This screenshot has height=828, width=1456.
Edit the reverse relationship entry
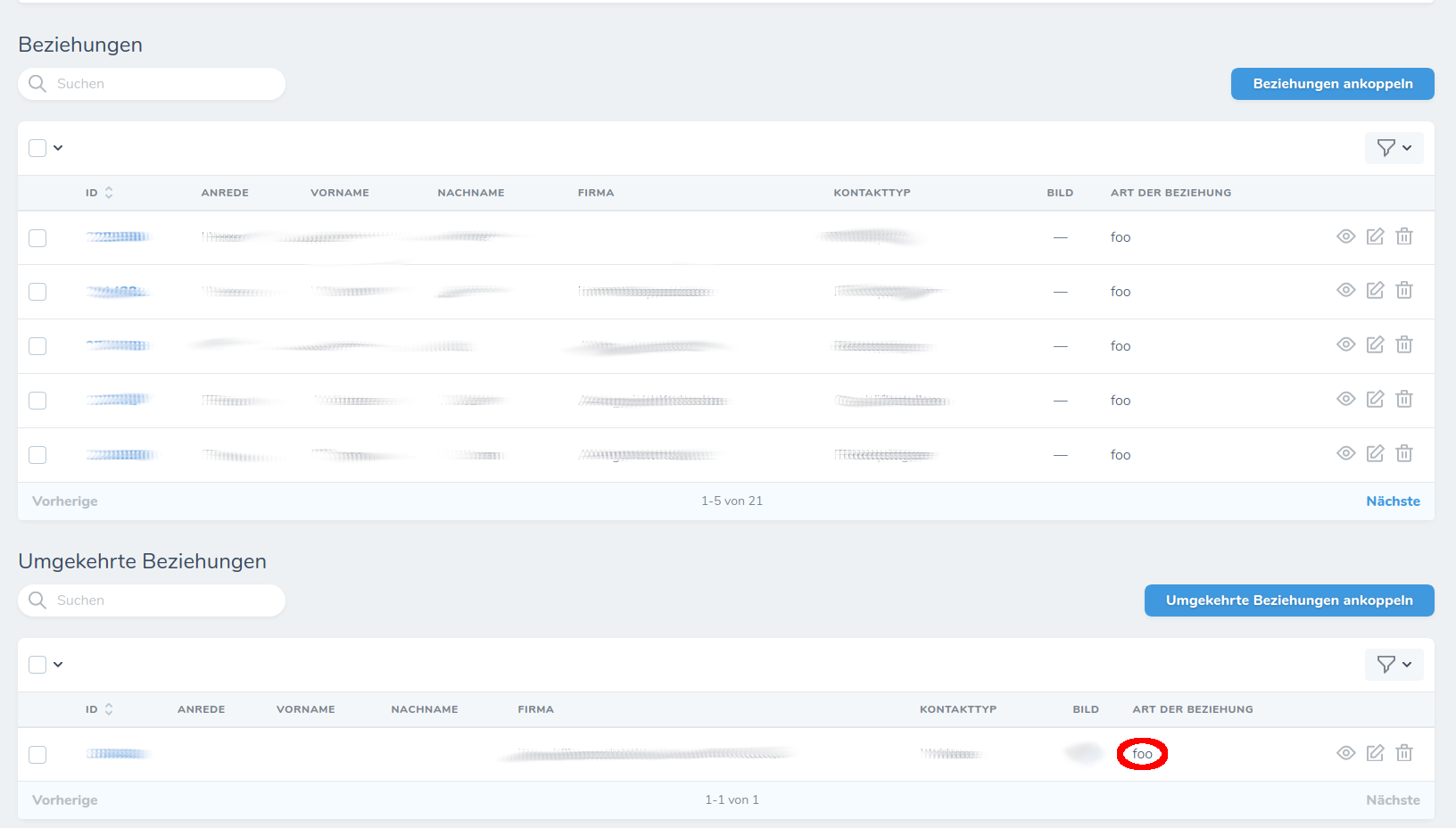pyautogui.click(x=1375, y=753)
